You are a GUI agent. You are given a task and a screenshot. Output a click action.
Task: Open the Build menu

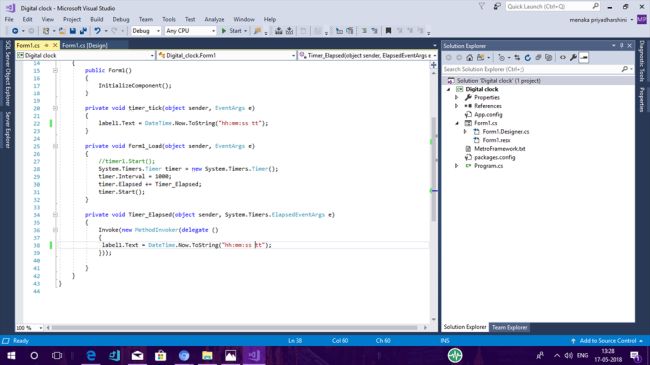coord(97,19)
